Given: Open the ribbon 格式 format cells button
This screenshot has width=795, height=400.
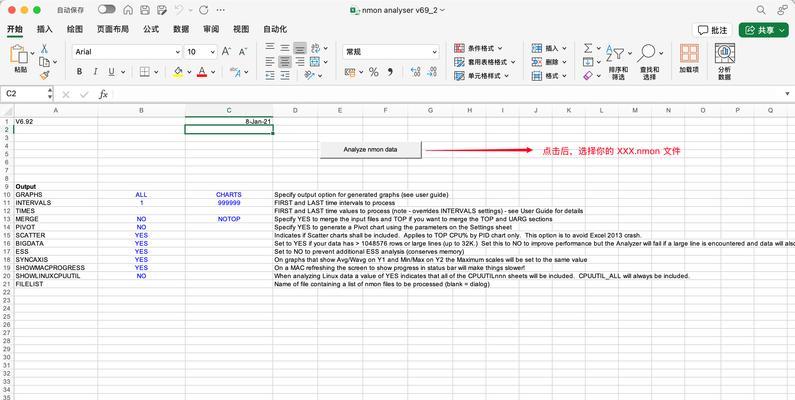Looking at the screenshot, I should (549, 76).
